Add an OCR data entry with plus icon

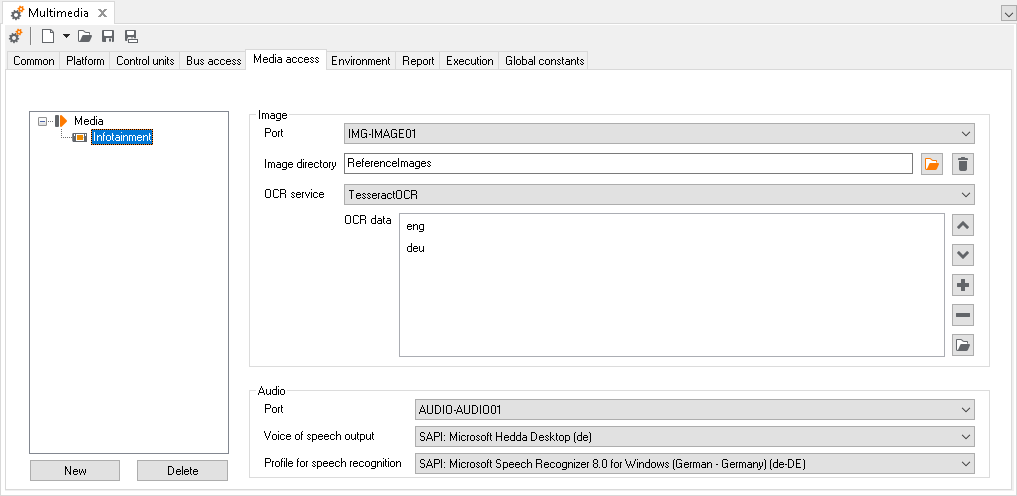(963, 285)
